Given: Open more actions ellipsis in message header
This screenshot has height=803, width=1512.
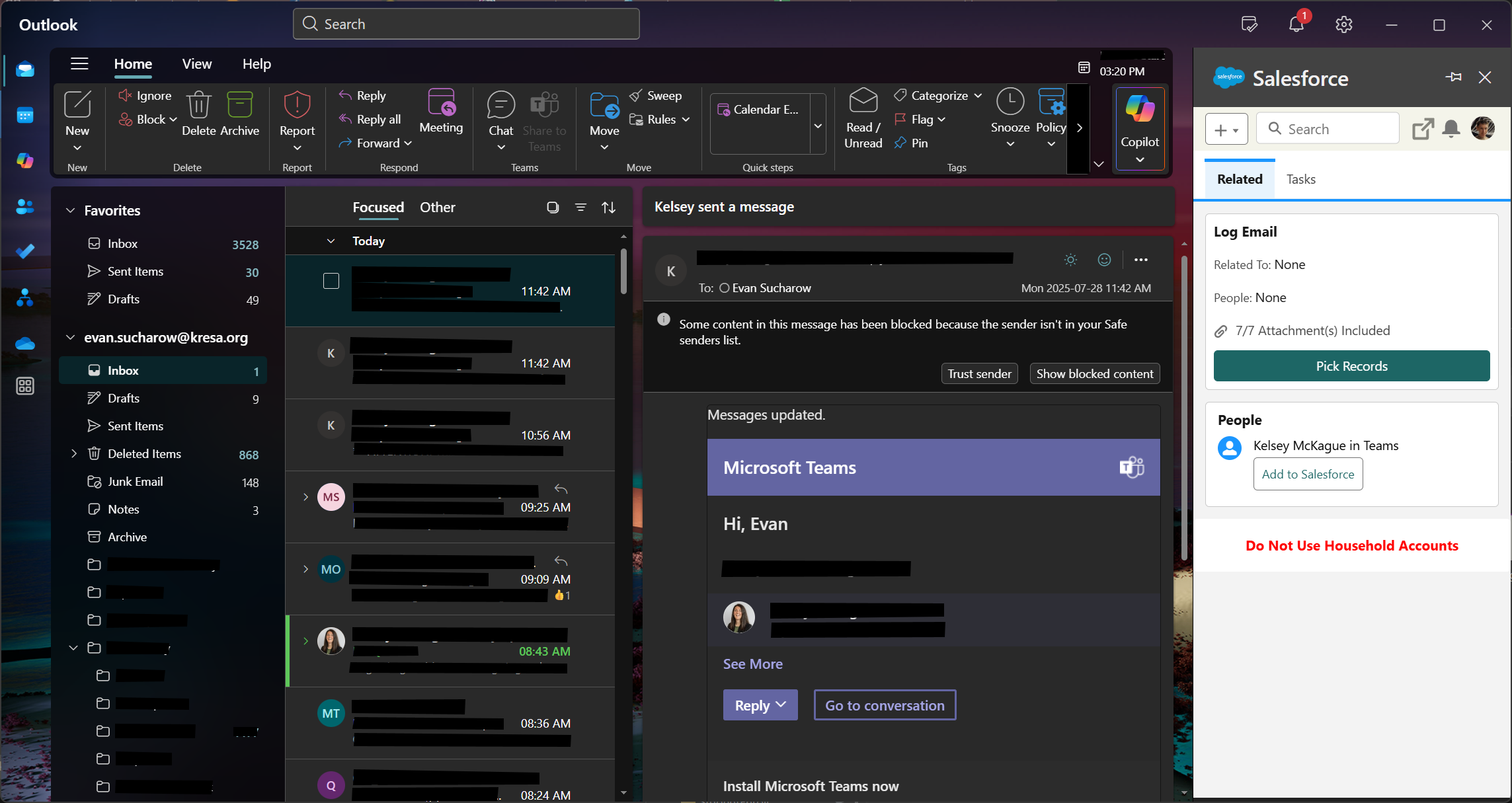Looking at the screenshot, I should click(1141, 260).
